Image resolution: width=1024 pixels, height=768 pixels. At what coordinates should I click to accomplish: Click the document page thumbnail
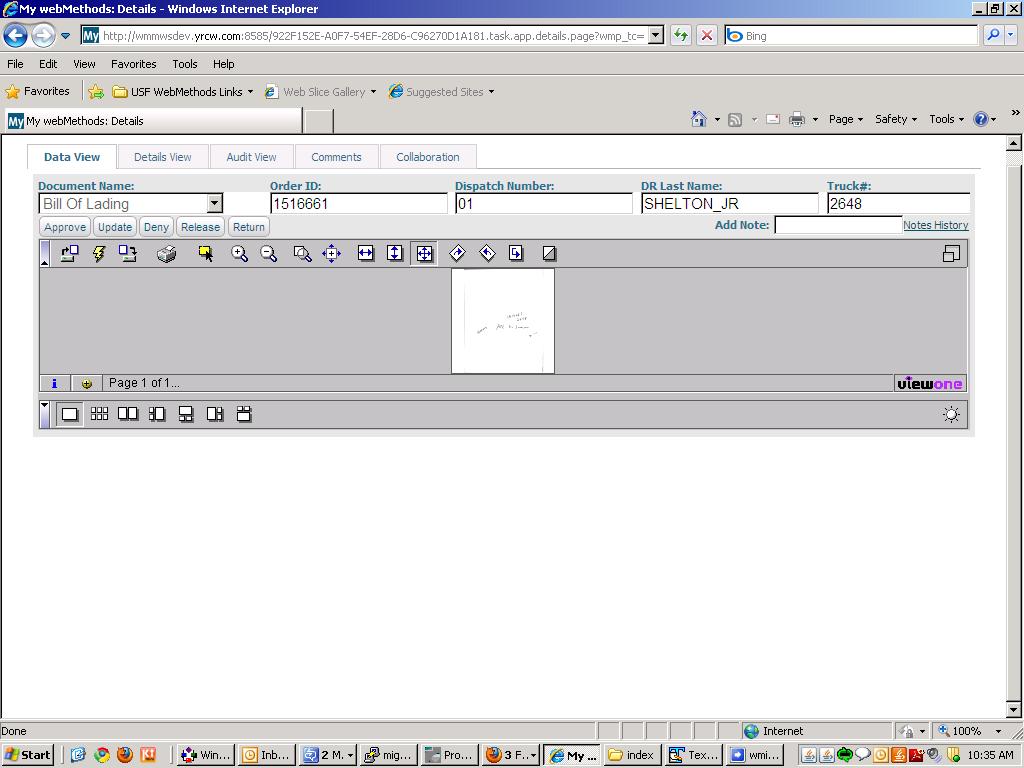503,321
